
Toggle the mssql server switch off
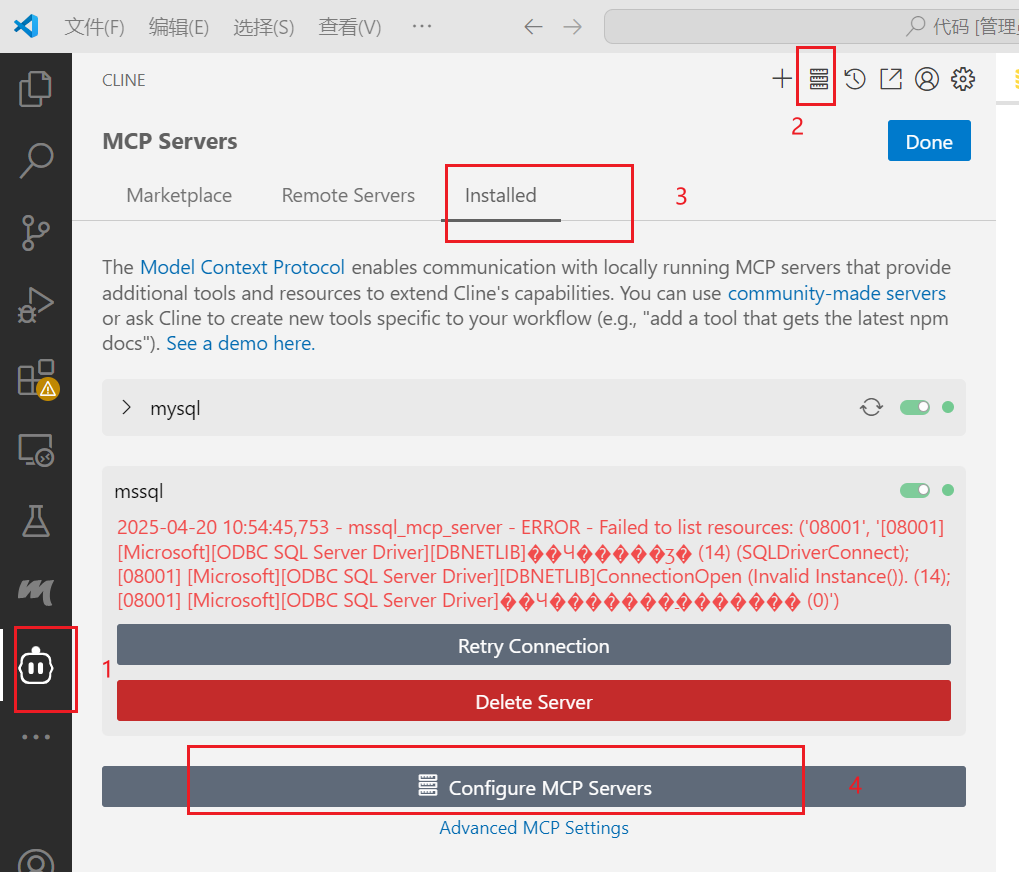(x=915, y=490)
